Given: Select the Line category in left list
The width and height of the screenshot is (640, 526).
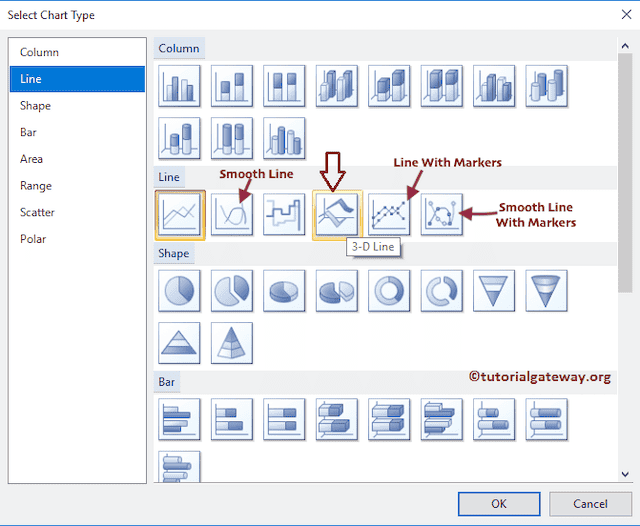Looking at the screenshot, I should pyautogui.click(x=77, y=79).
